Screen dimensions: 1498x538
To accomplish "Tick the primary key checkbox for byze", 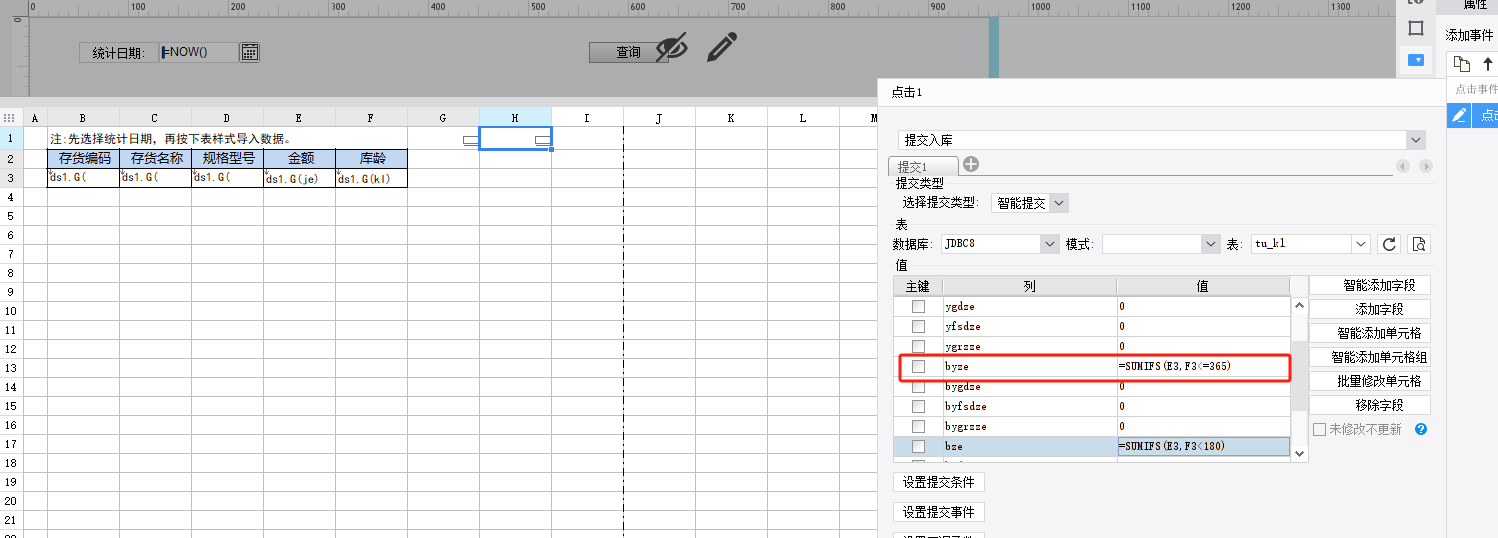I will [918, 367].
